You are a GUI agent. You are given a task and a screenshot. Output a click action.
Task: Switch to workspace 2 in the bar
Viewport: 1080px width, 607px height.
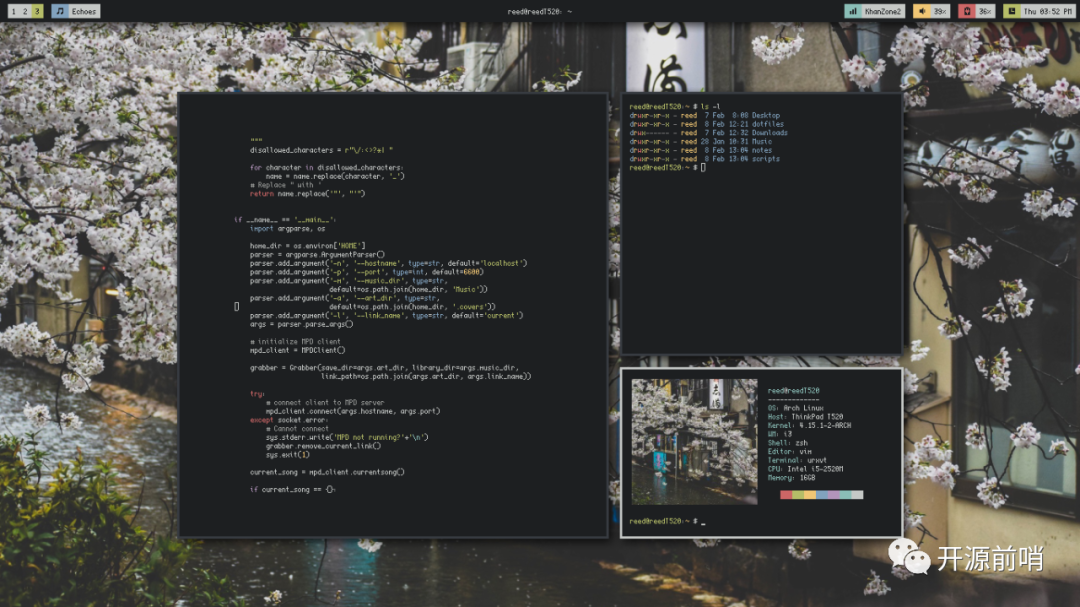(24, 10)
